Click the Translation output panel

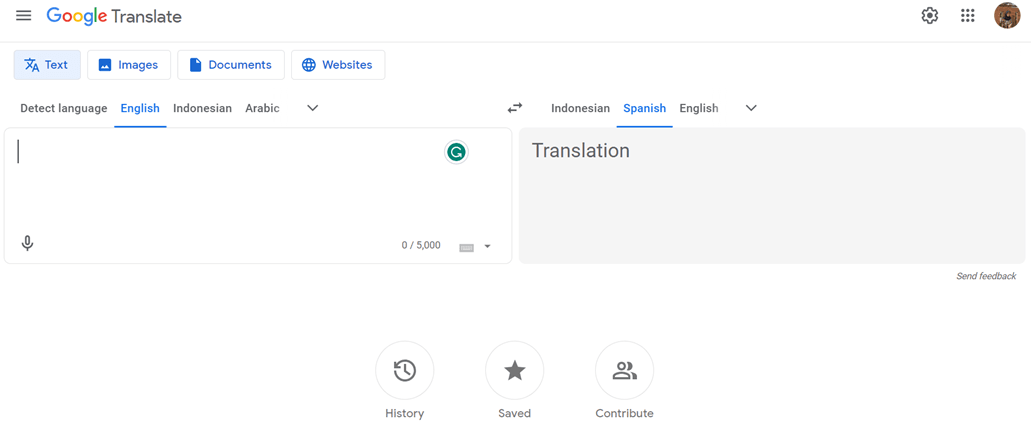click(772, 195)
